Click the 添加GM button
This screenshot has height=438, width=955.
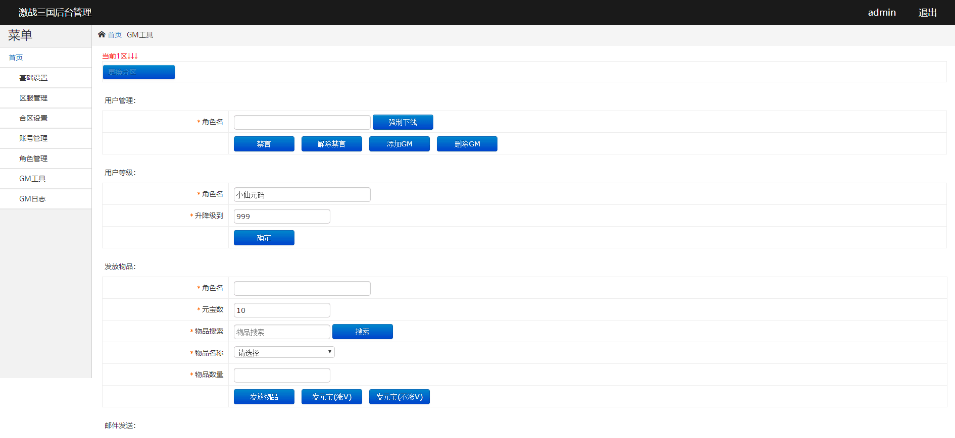(399, 144)
